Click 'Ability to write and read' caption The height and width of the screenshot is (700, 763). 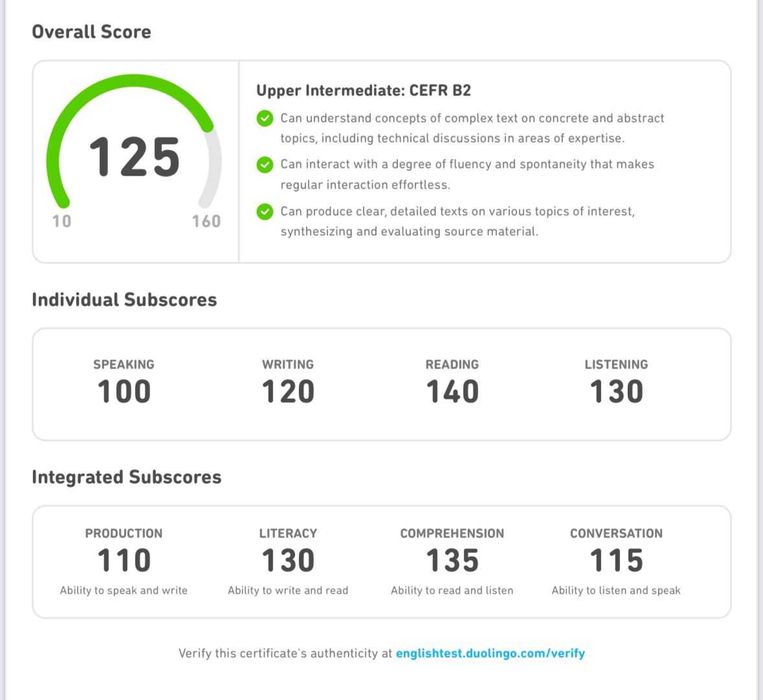[288, 591]
